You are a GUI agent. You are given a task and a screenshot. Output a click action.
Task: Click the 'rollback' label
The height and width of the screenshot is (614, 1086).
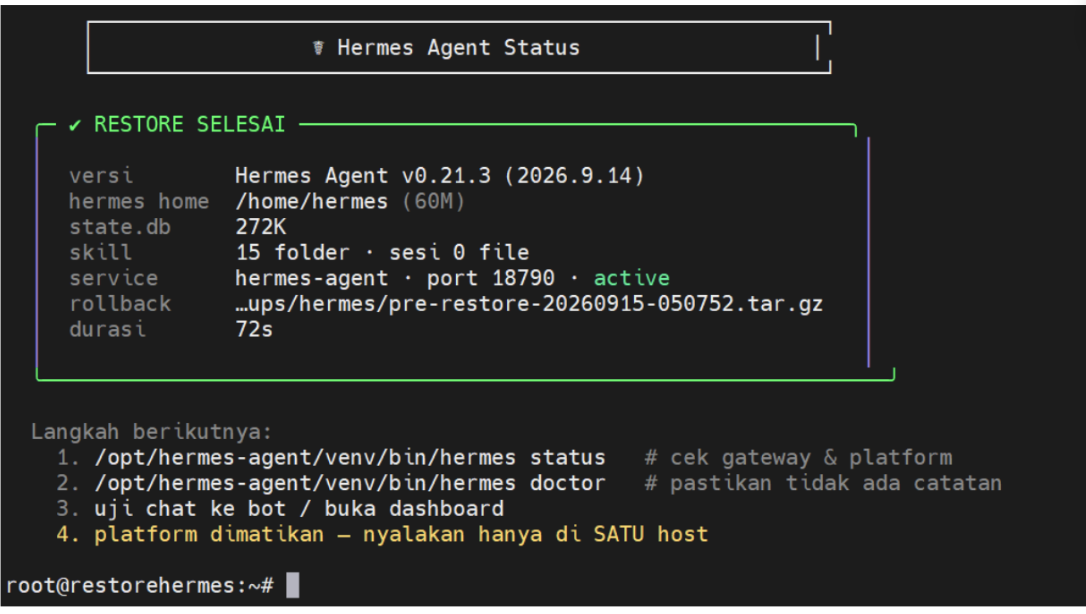[x=119, y=304]
